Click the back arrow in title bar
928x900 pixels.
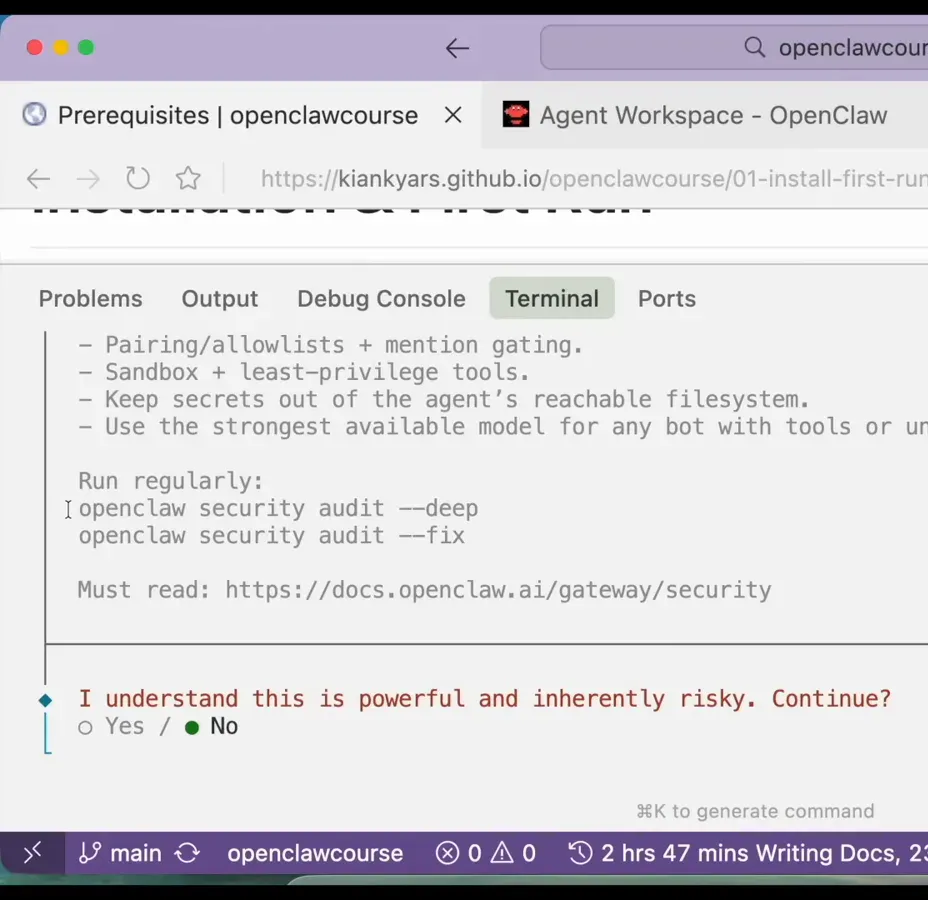tap(457, 48)
